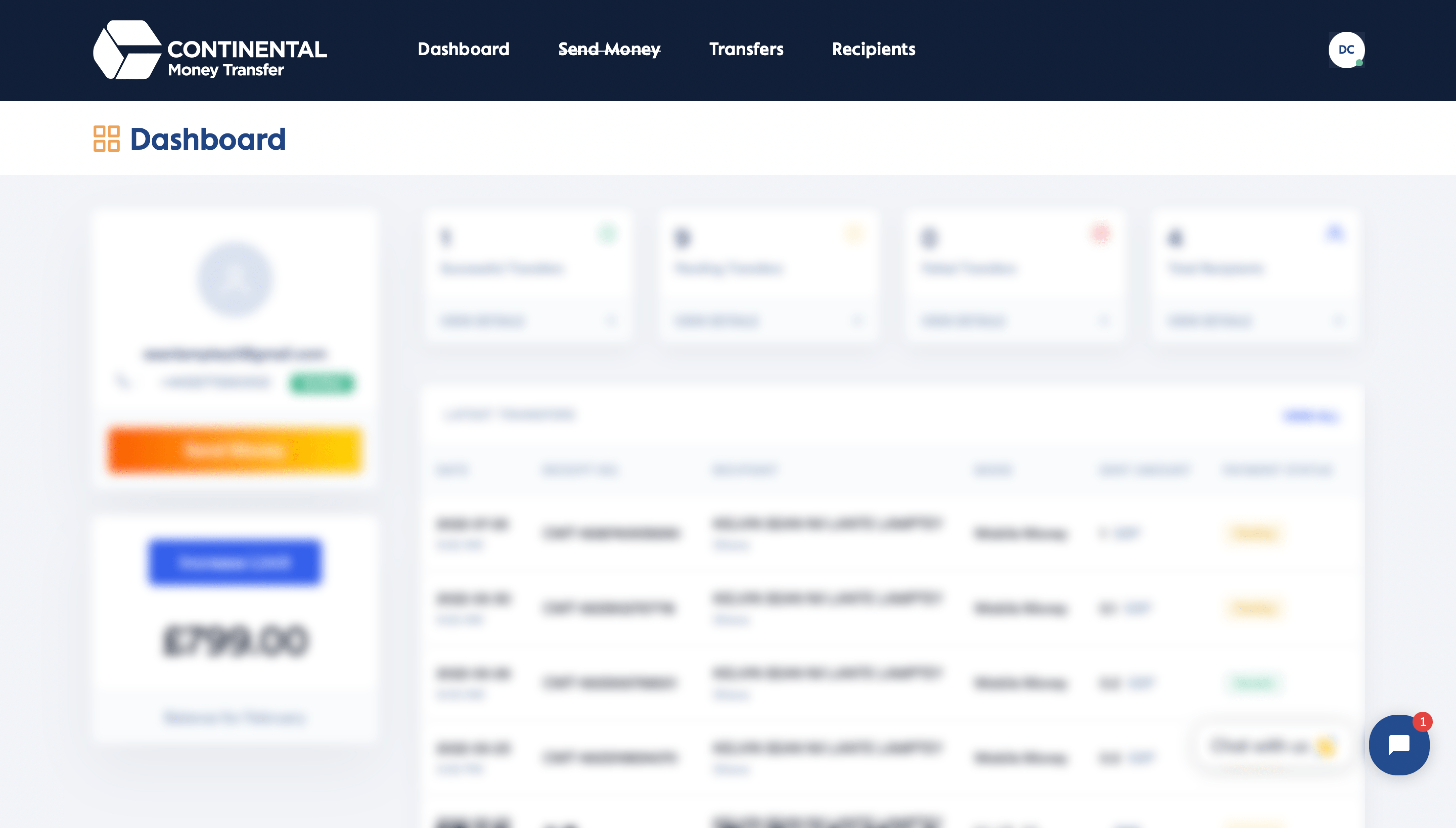Go to the Transfers page
Screen dimensions: 1456x828
[x=746, y=50]
